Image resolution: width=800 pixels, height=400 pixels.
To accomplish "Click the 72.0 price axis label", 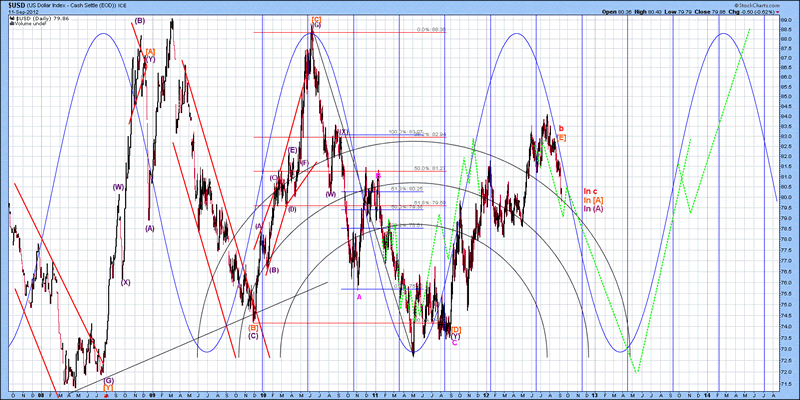I will pyautogui.click(x=785, y=372).
